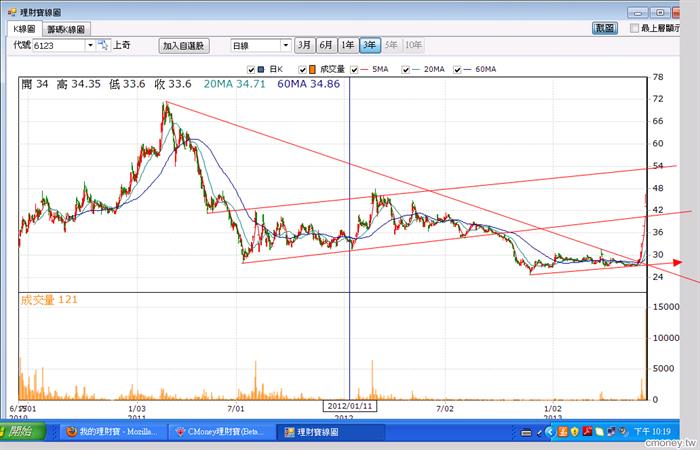Uncheck the 日K candlestick checkbox

(x=251, y=70)
